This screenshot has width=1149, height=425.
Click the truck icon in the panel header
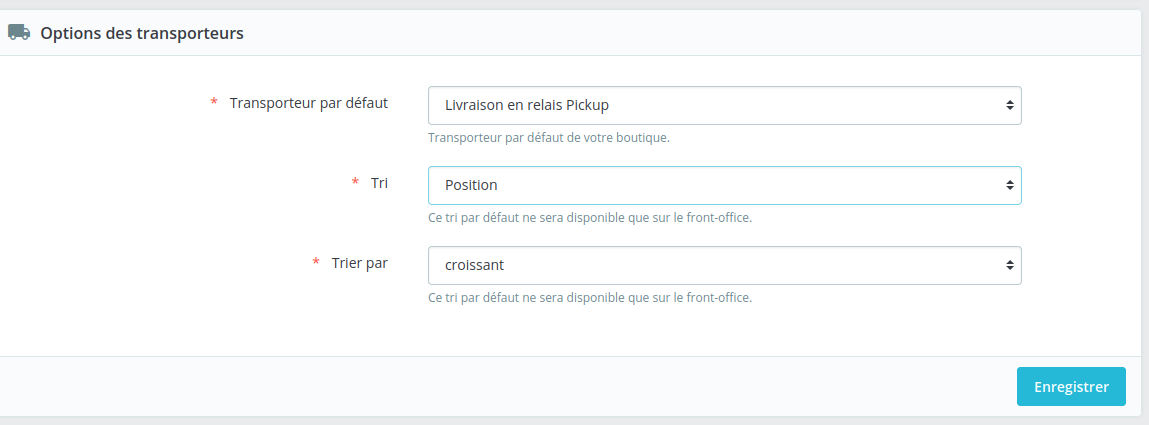point(19,32)
